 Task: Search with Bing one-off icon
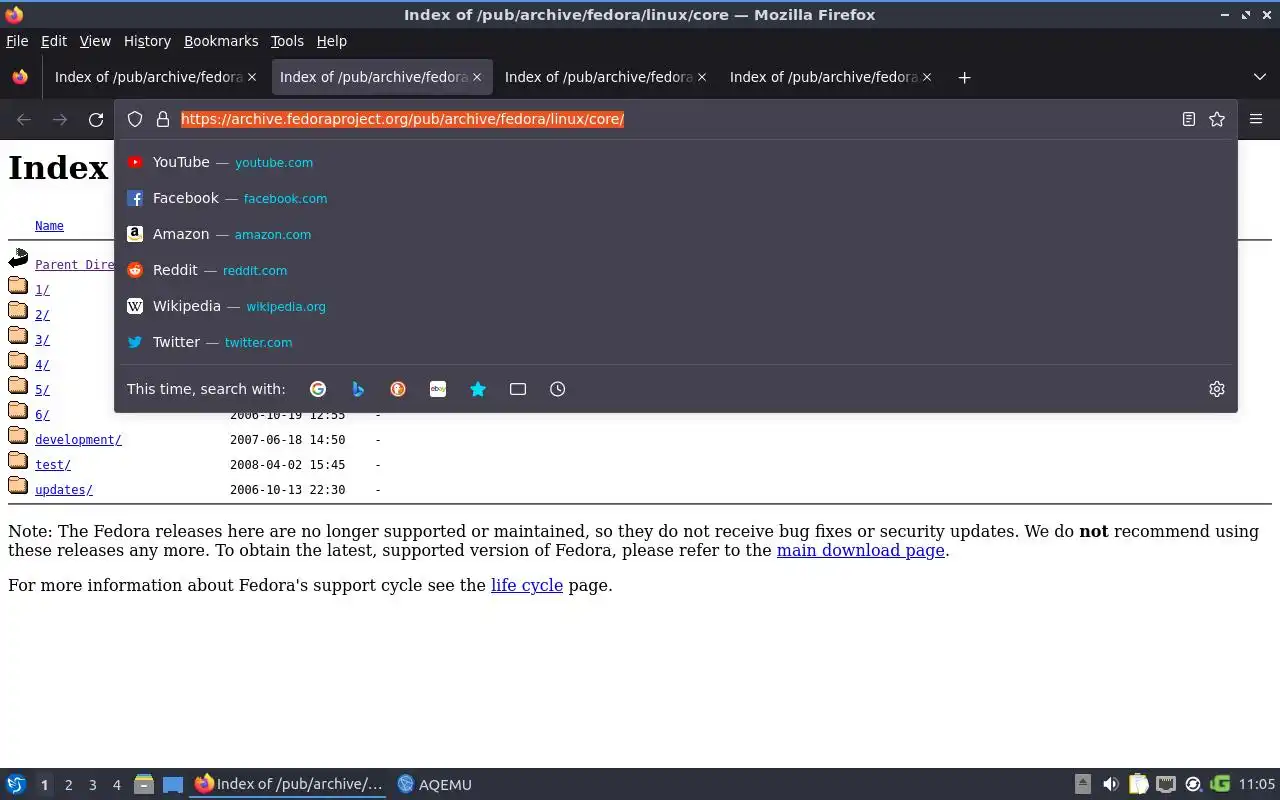(x=358, y=389)
